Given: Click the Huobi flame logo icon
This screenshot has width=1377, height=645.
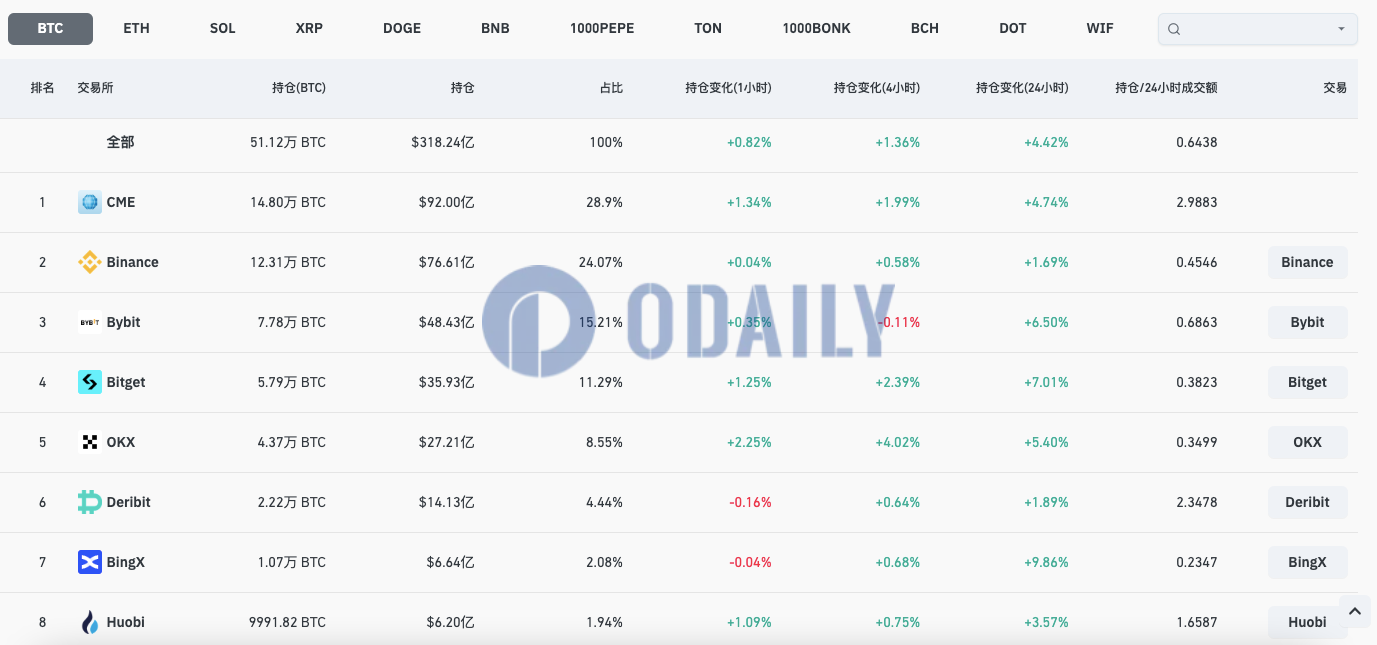Looking at the screenshot, I should tap(90, 622).
